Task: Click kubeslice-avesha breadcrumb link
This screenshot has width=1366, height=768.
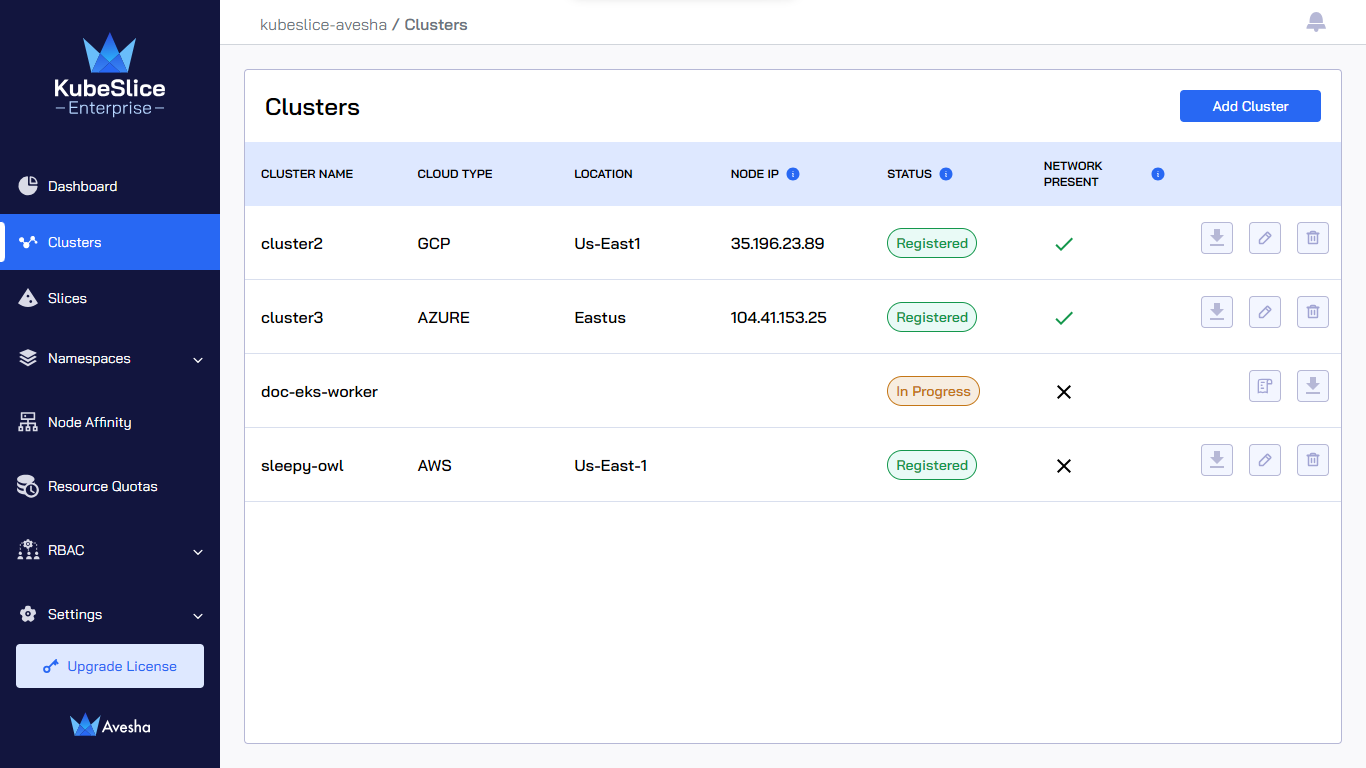Action: pos(323,24)
